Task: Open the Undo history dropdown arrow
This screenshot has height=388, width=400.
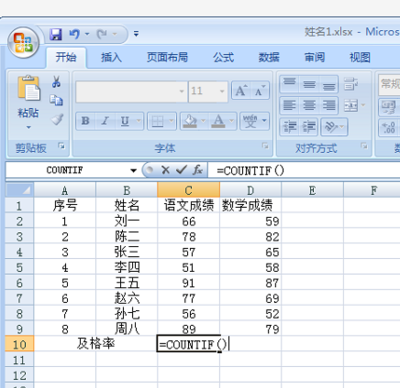Action: click(87, 34)
